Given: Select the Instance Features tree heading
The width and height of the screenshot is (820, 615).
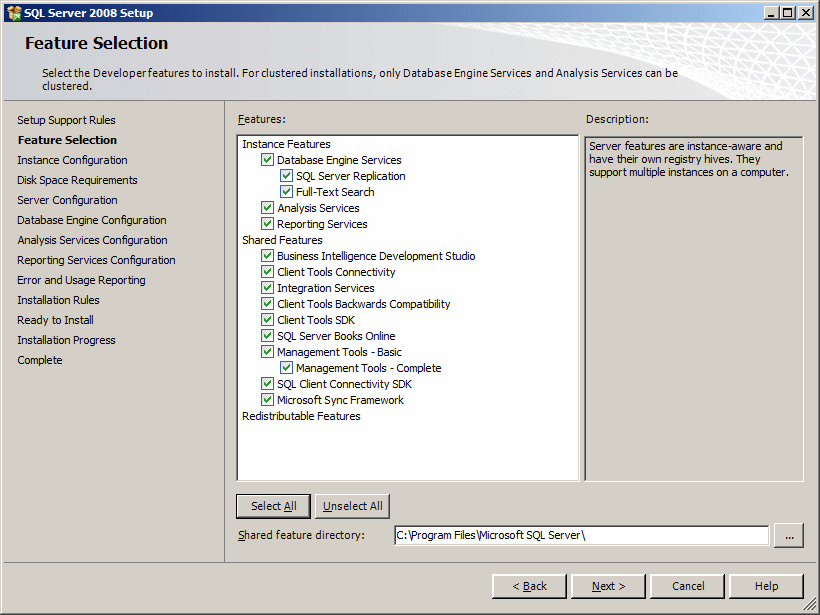Looking at the screenshot, I should click(286, 144).
